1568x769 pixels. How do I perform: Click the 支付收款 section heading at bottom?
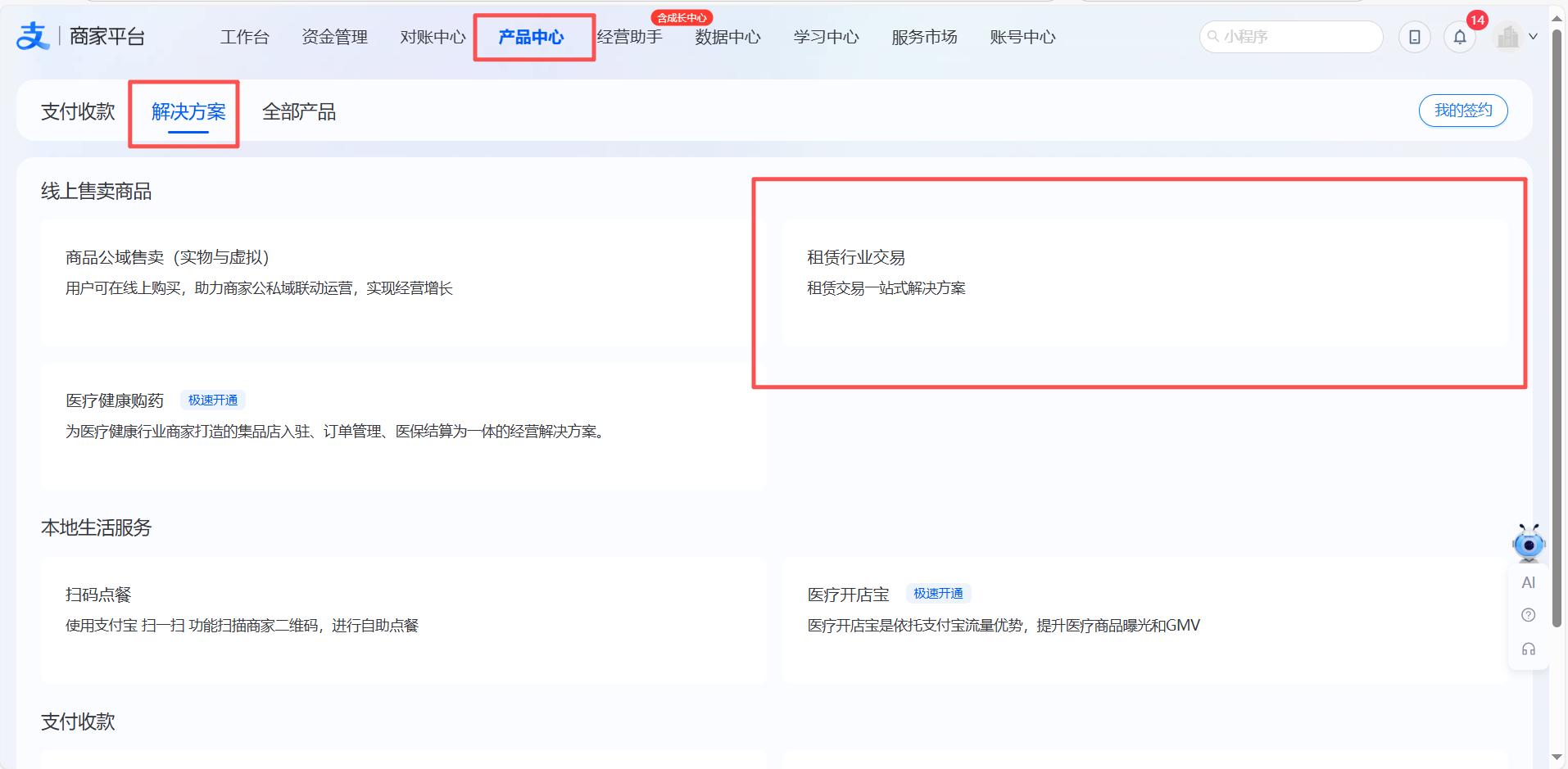[78, 722]
